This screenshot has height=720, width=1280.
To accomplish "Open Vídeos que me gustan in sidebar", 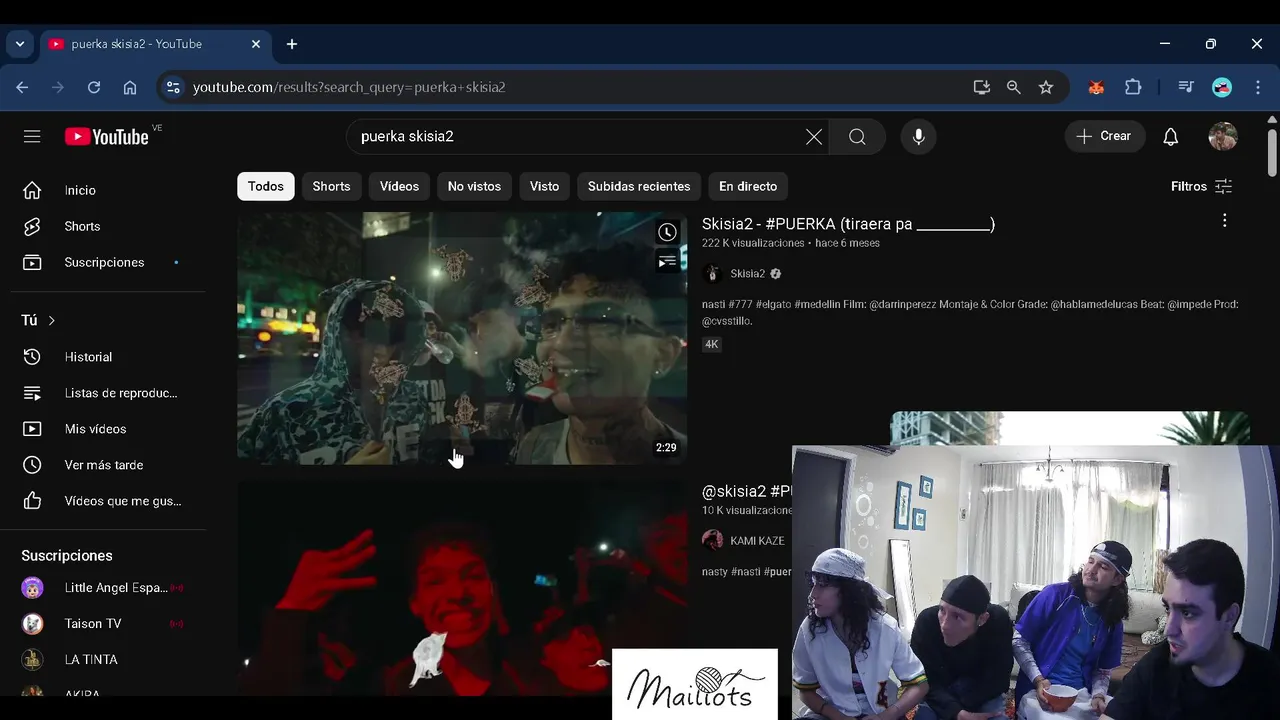I will point(108,501).
